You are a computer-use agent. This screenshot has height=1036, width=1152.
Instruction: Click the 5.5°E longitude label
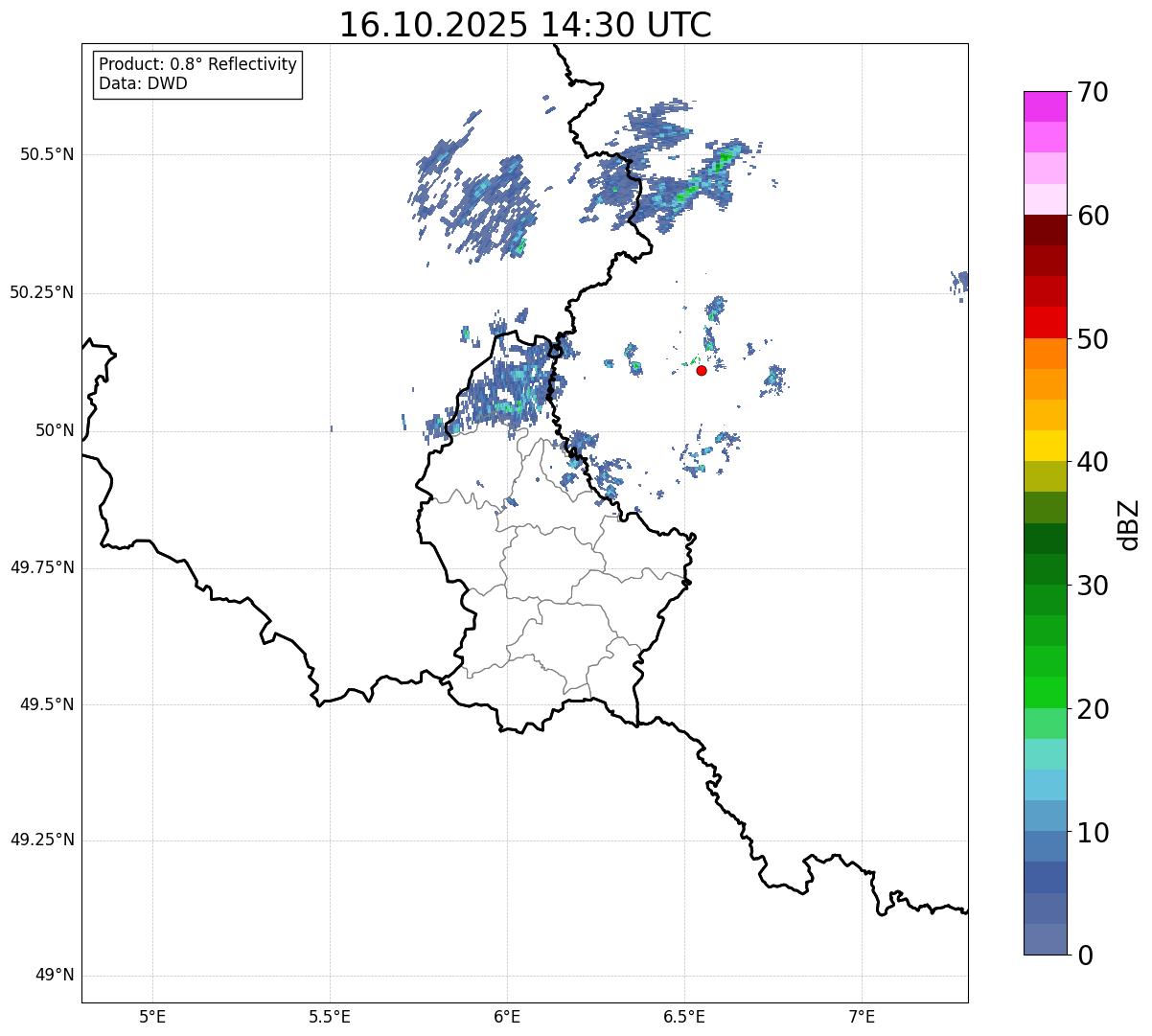pyautogui.click(x=330, y=1017)
